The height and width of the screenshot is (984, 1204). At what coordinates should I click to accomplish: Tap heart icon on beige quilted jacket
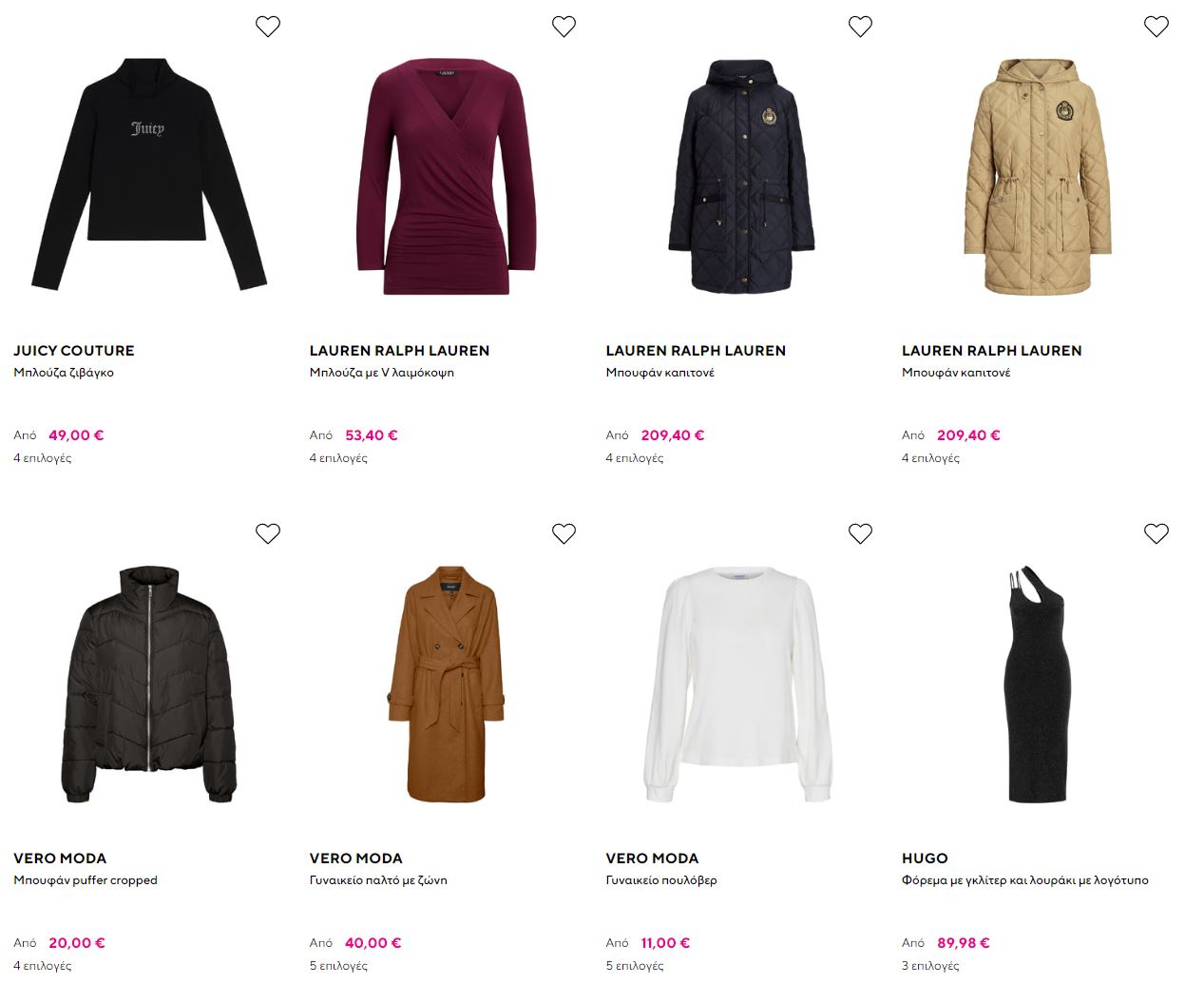coord(1156,27)
